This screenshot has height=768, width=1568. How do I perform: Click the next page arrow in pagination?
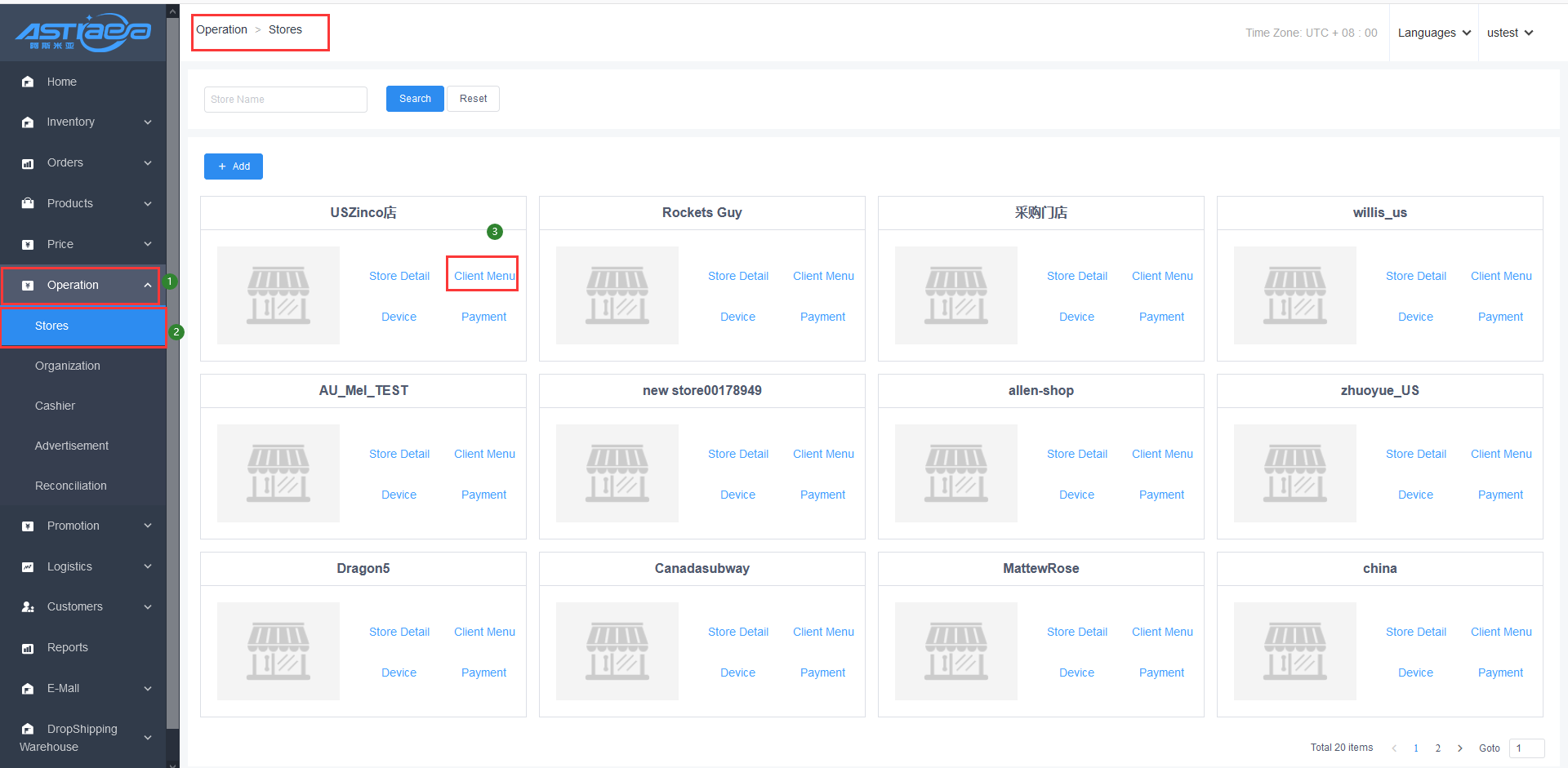coord(1460,748)
